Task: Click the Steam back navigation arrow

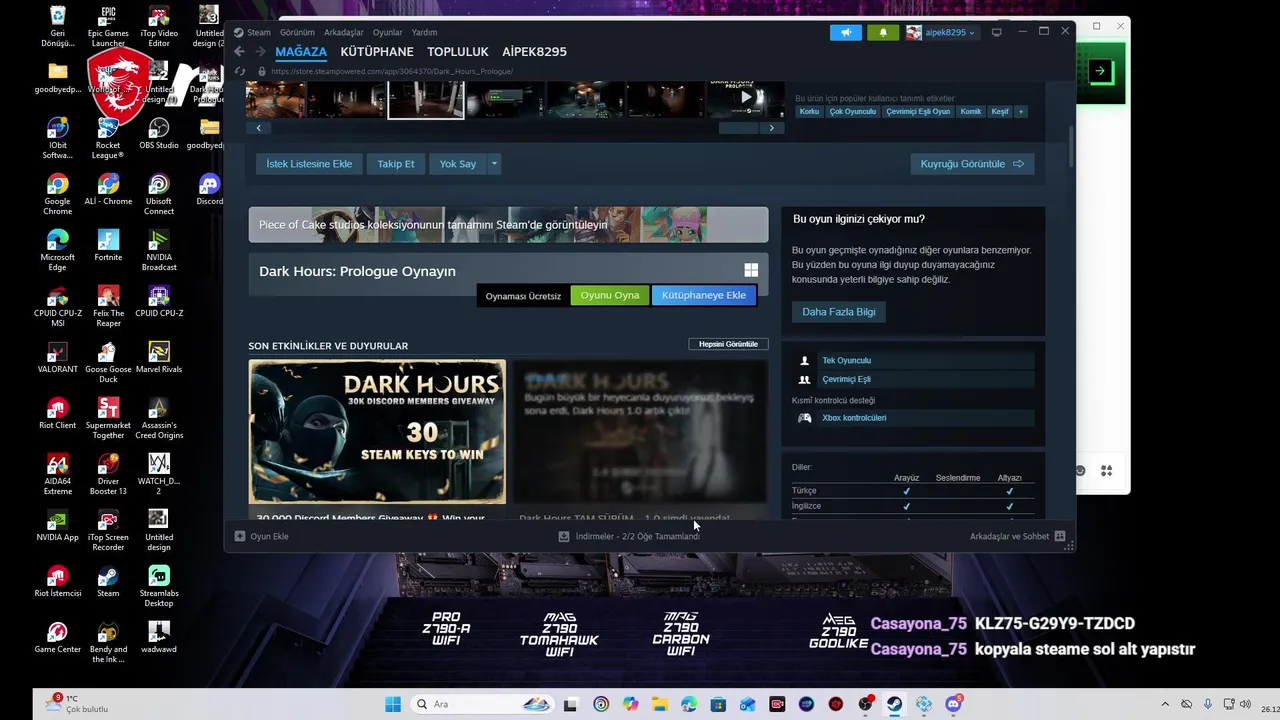Action: [239, 52]
